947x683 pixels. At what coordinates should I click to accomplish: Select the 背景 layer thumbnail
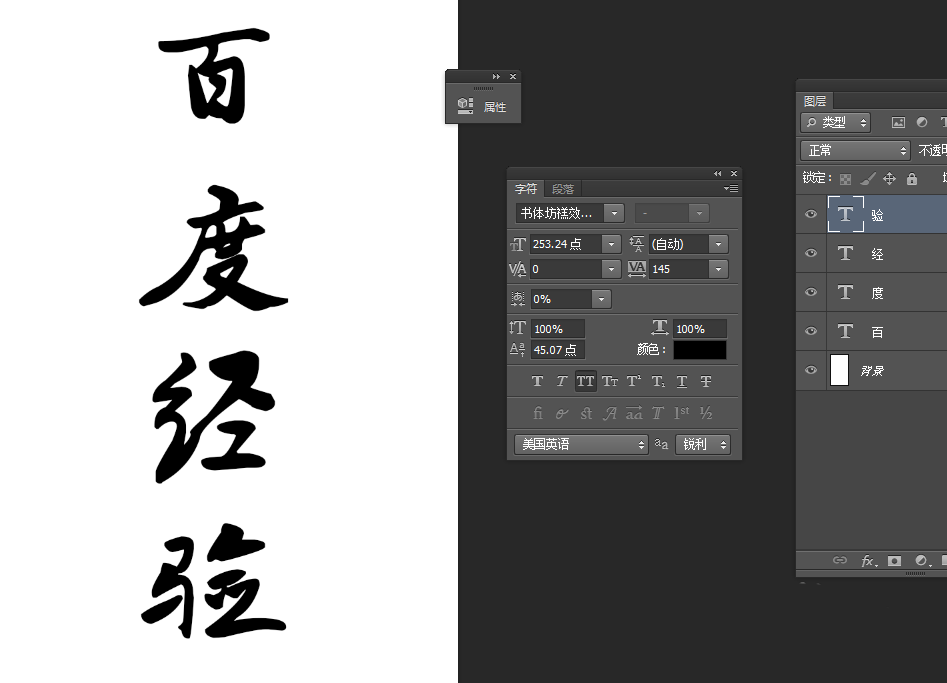(839, 370)
